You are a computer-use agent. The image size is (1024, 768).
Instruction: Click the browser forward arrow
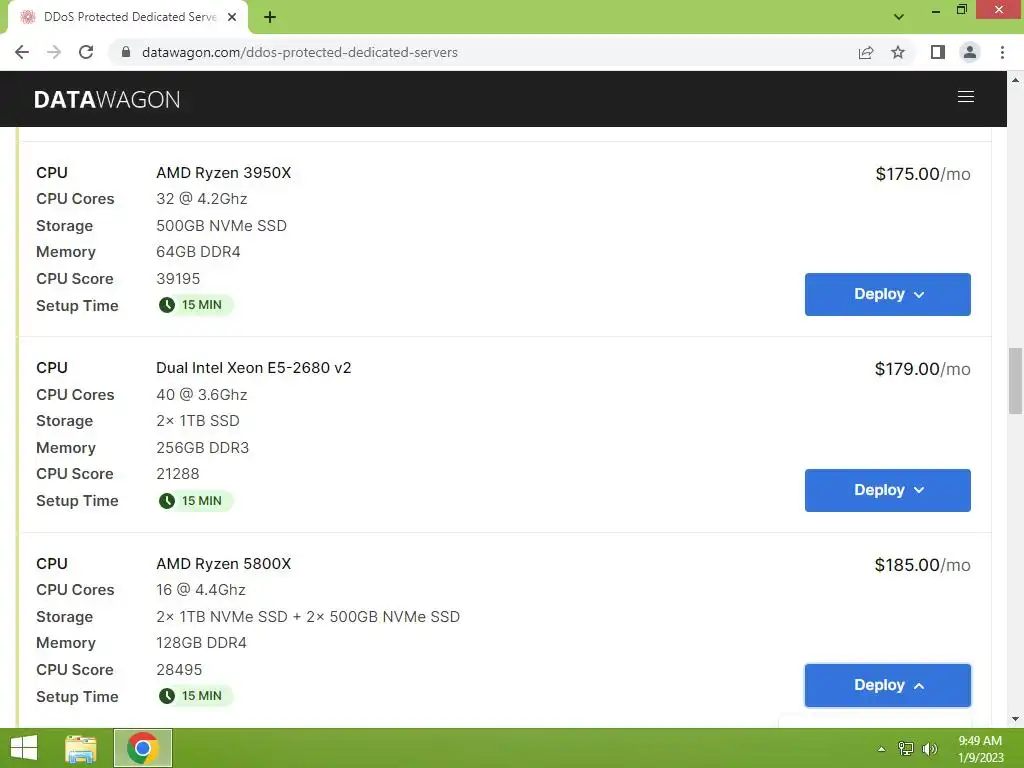coord(54,52)
